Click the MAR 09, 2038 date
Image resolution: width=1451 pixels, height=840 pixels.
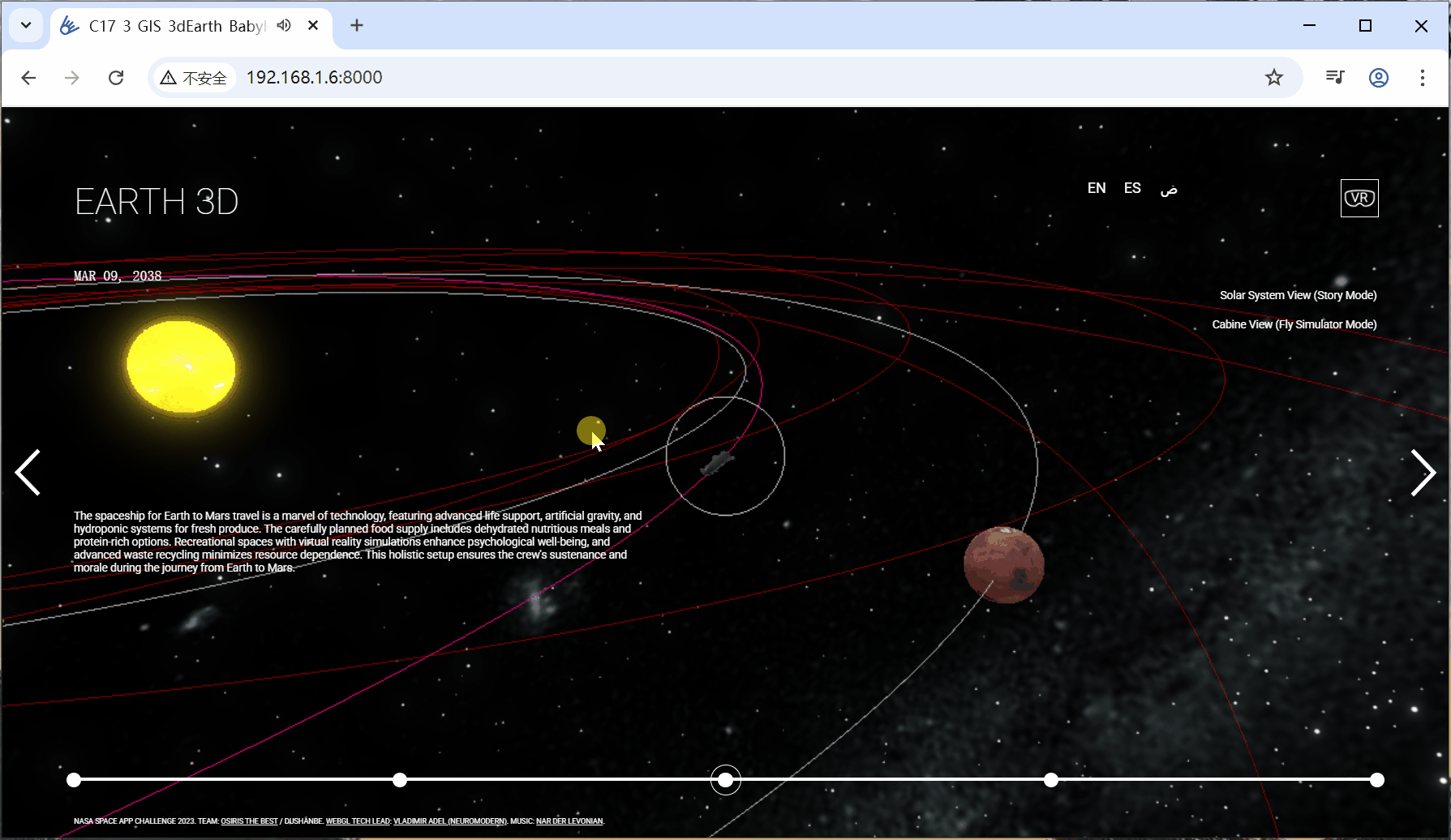[118, 276]
